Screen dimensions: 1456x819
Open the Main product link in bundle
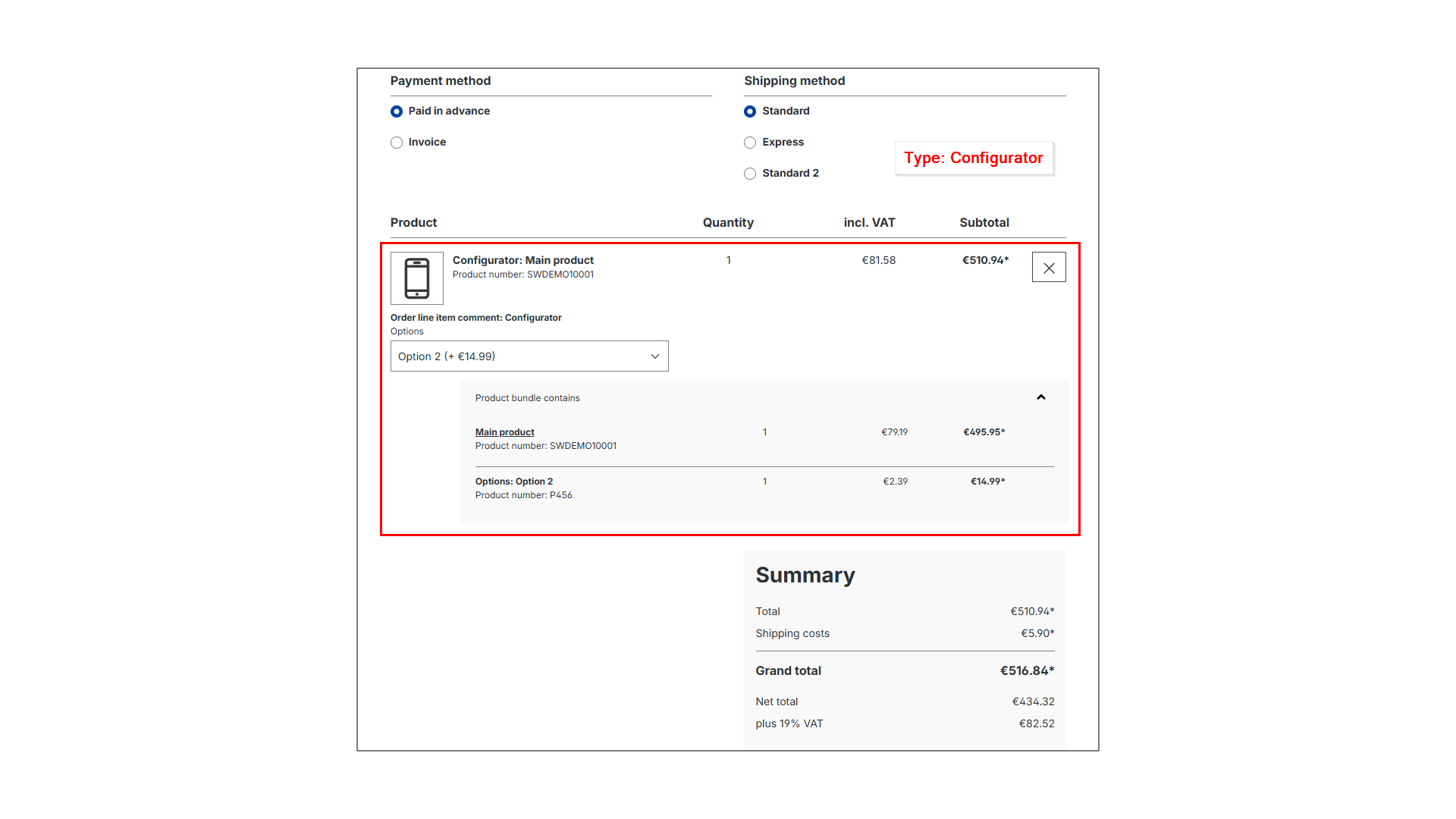click(x=504, y=432)
